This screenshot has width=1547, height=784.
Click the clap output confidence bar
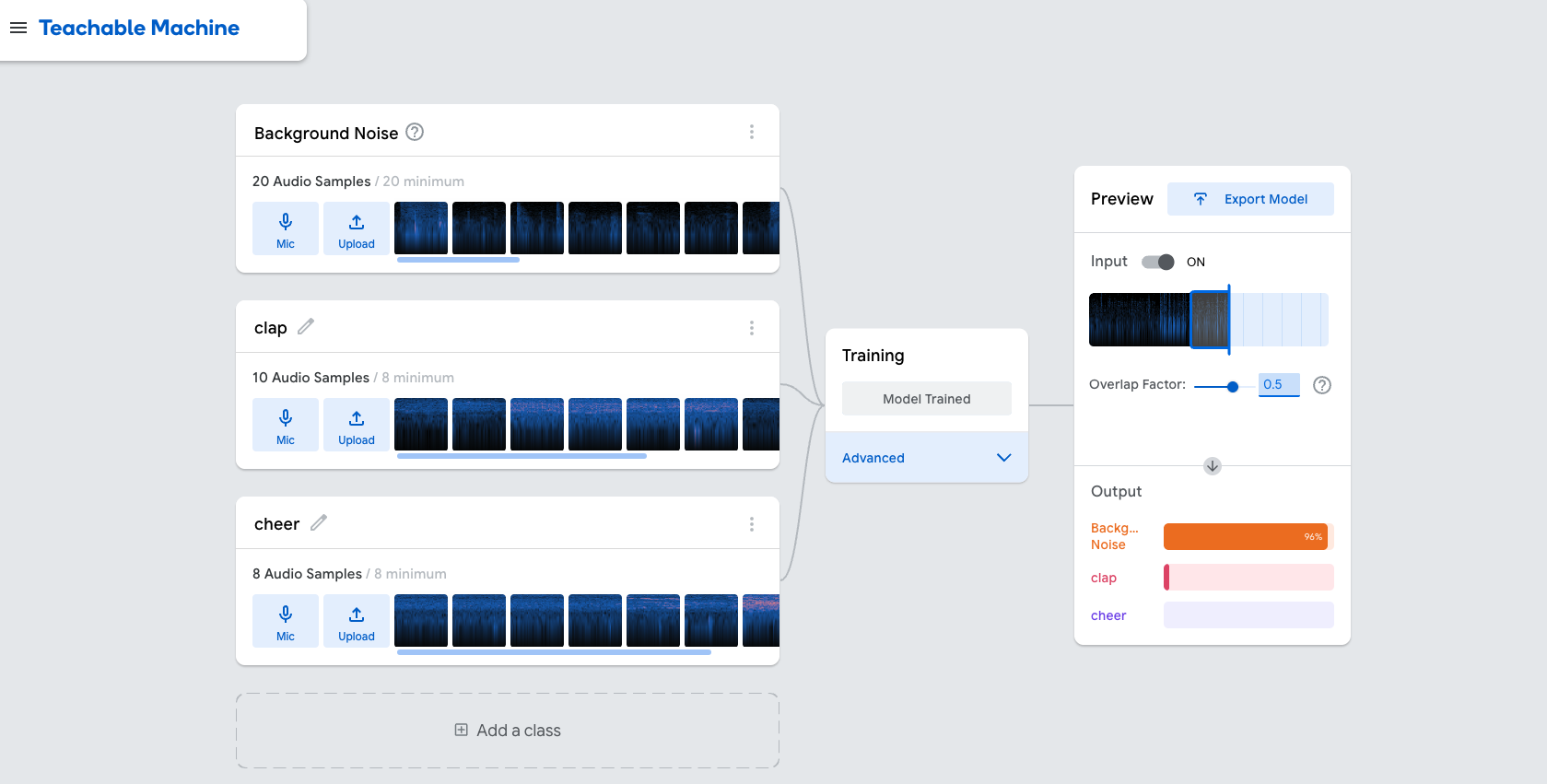[x=1248, y=578]
